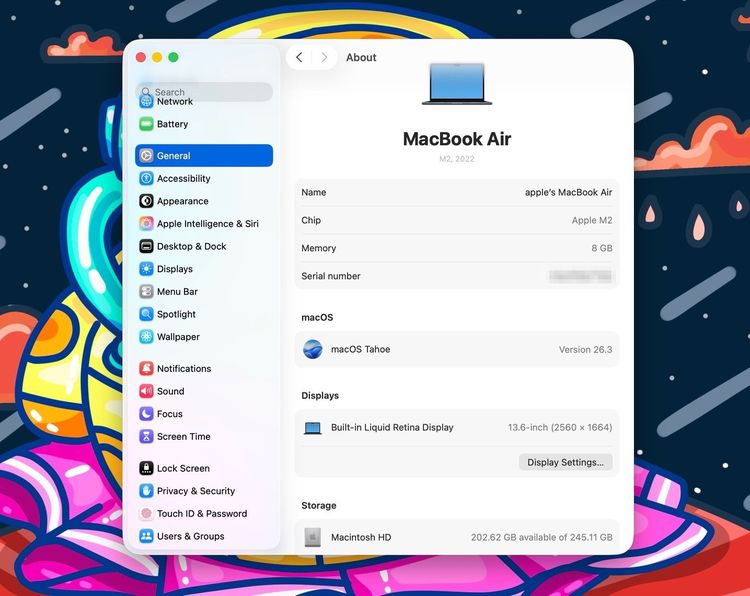Click the Users & Groups icon
The width and height of the screenshot is (750, 596).
pyautogui.click(x=146, y=536)
